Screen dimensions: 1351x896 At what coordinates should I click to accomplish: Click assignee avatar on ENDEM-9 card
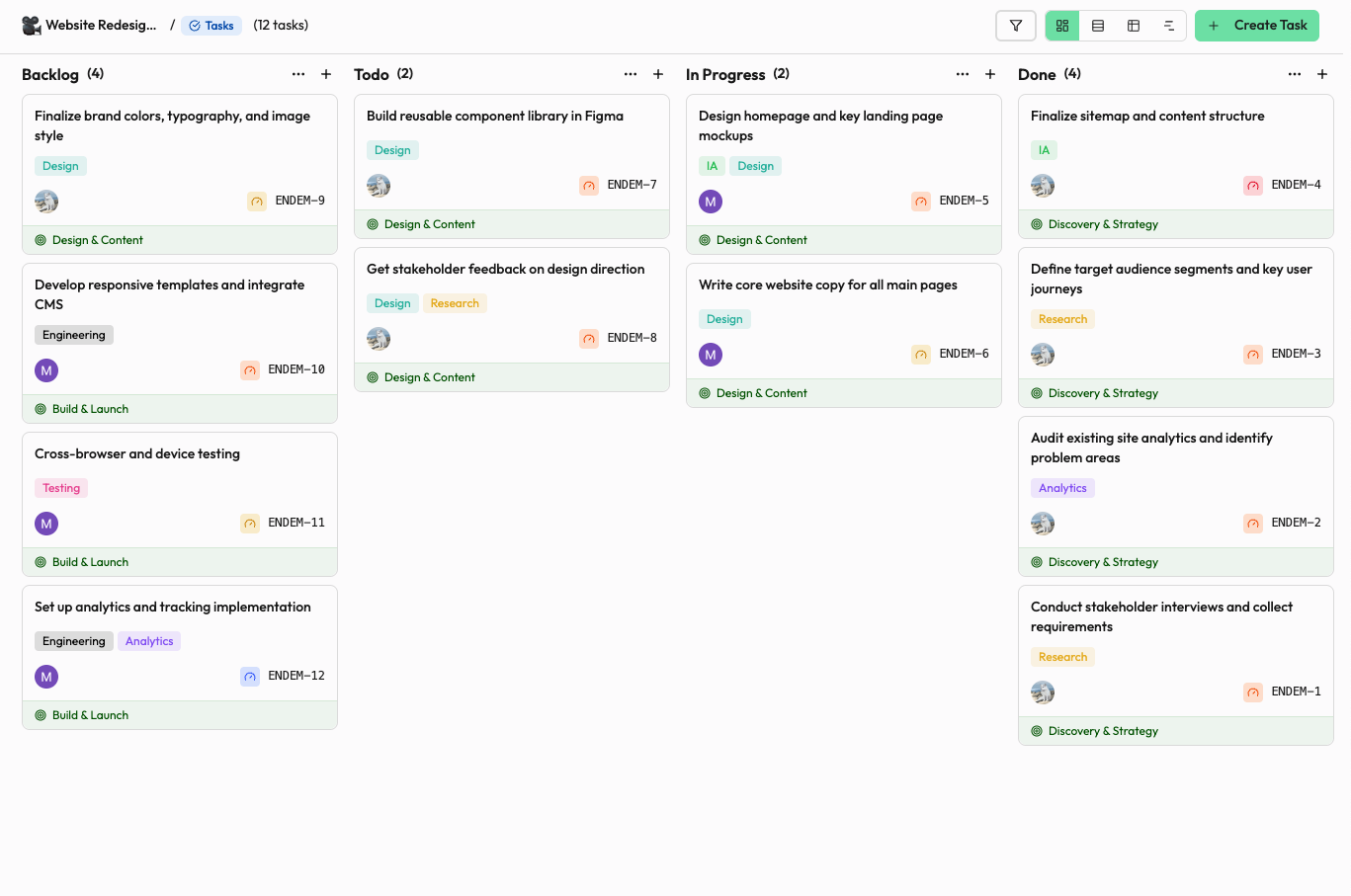46,202
